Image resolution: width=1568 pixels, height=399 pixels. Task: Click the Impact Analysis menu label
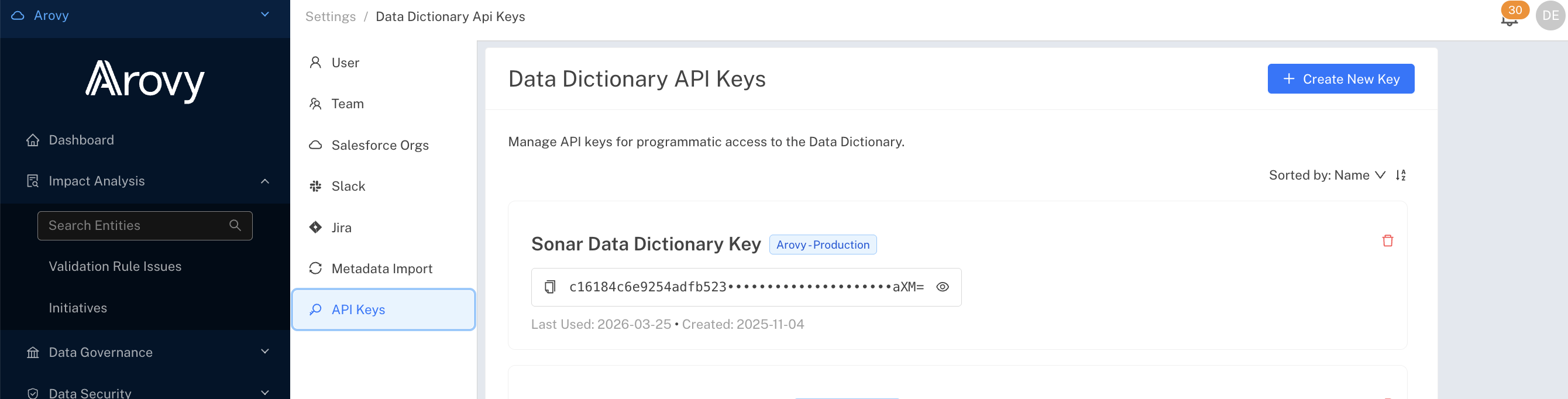(97, 181)
